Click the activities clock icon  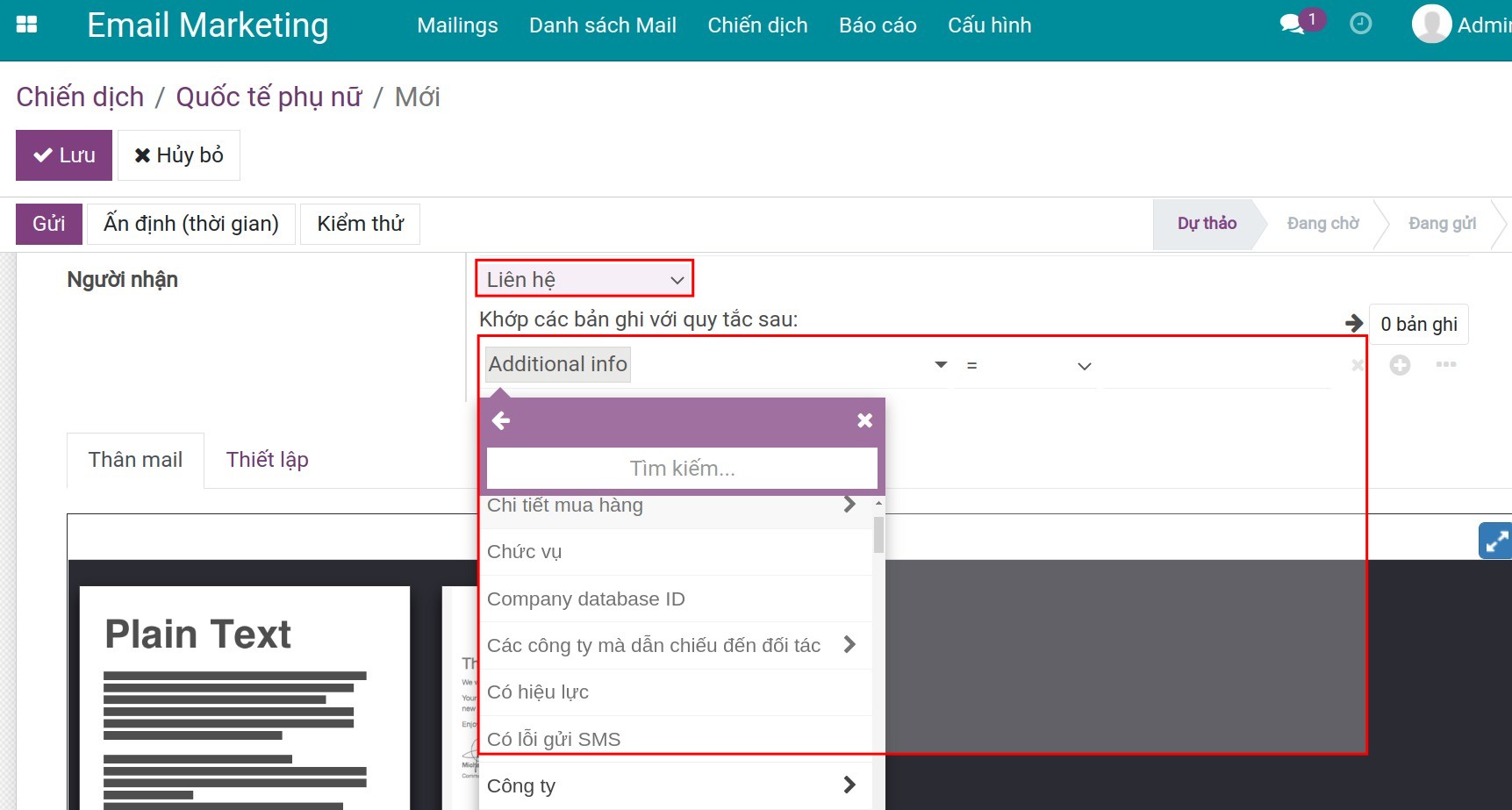point(1360,25)
